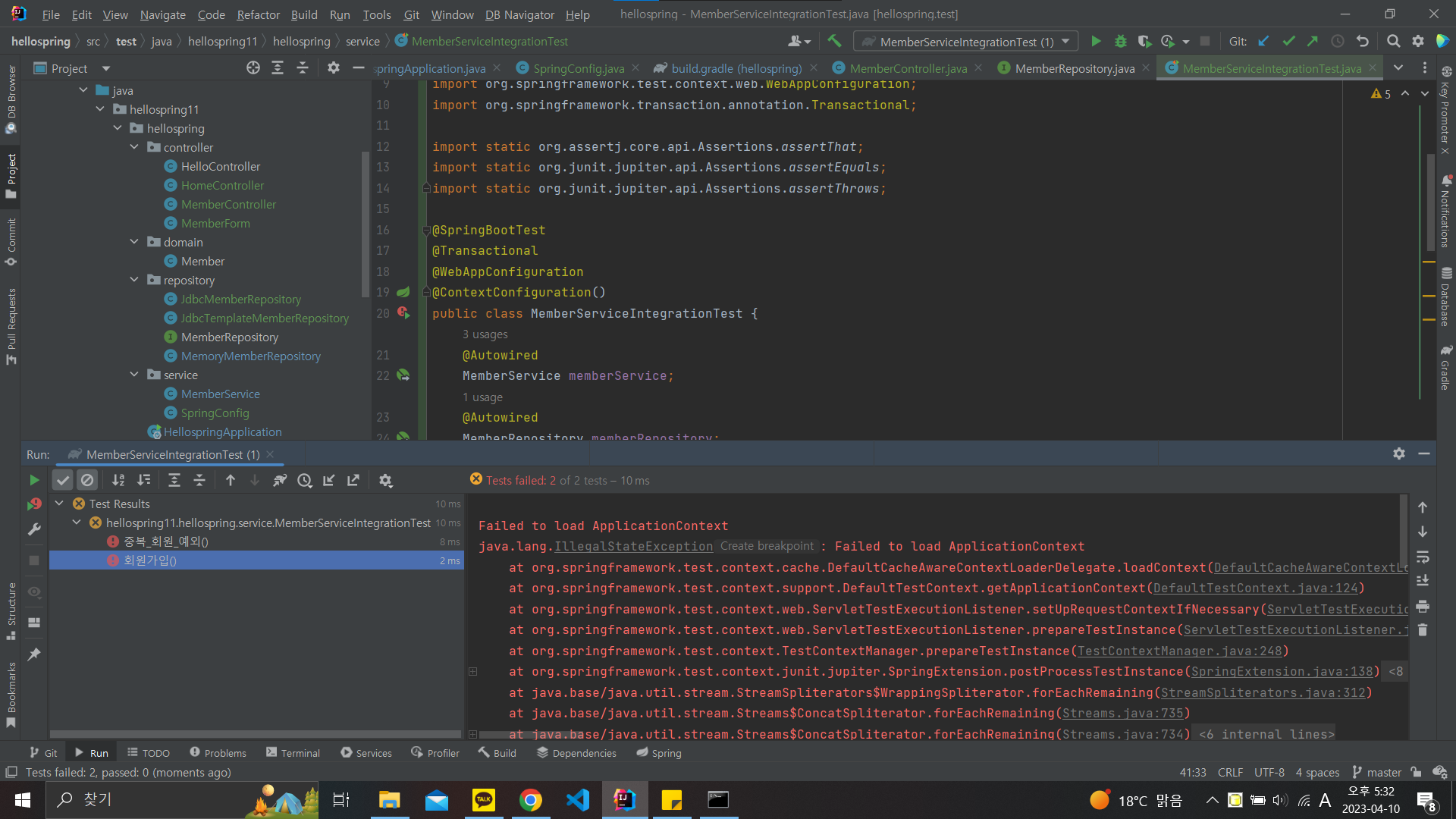
Task: Open the DB Navigator menu
Action: [519, 14]
